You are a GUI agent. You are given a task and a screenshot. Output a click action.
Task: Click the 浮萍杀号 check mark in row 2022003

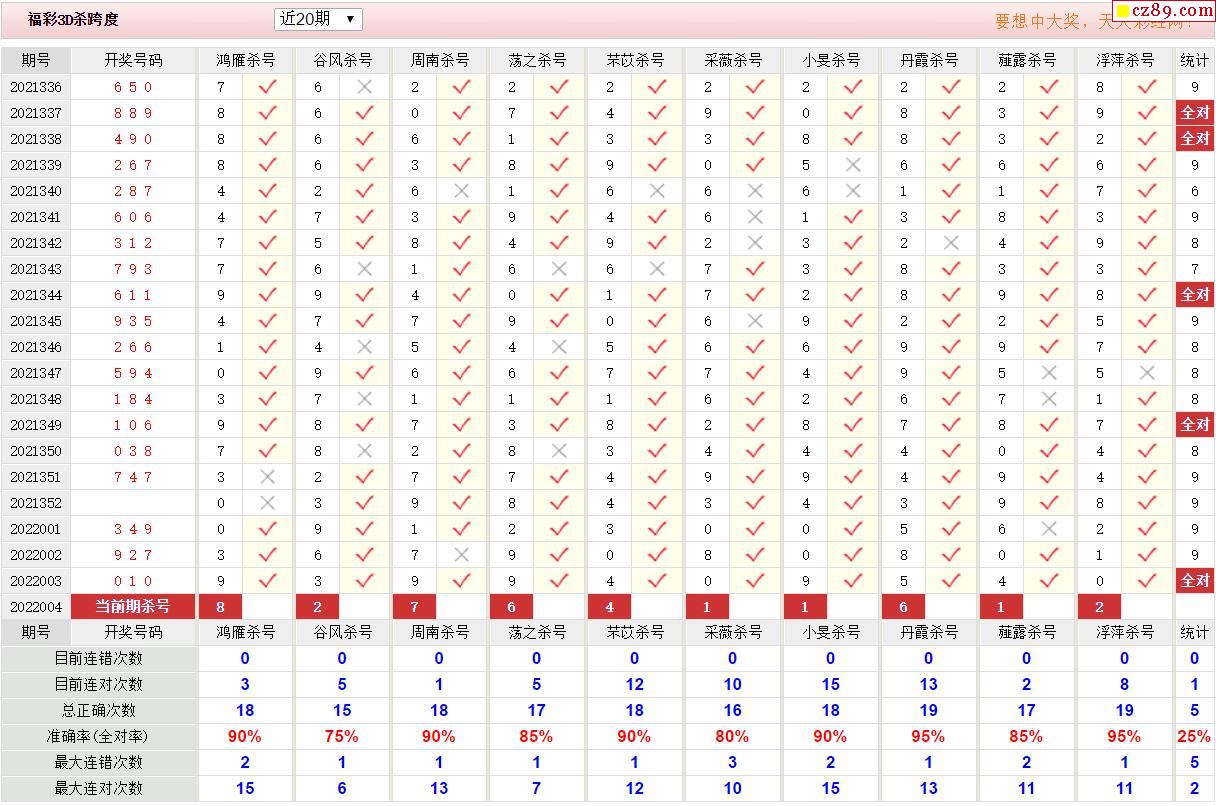pos(1146,581)
